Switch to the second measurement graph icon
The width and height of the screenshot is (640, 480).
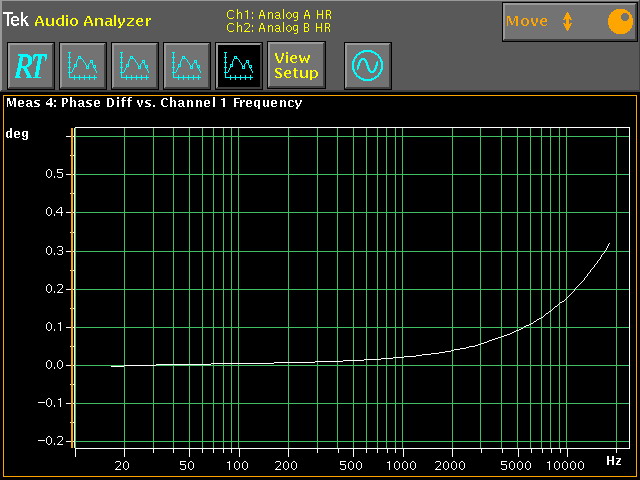(x=134, y=66)
